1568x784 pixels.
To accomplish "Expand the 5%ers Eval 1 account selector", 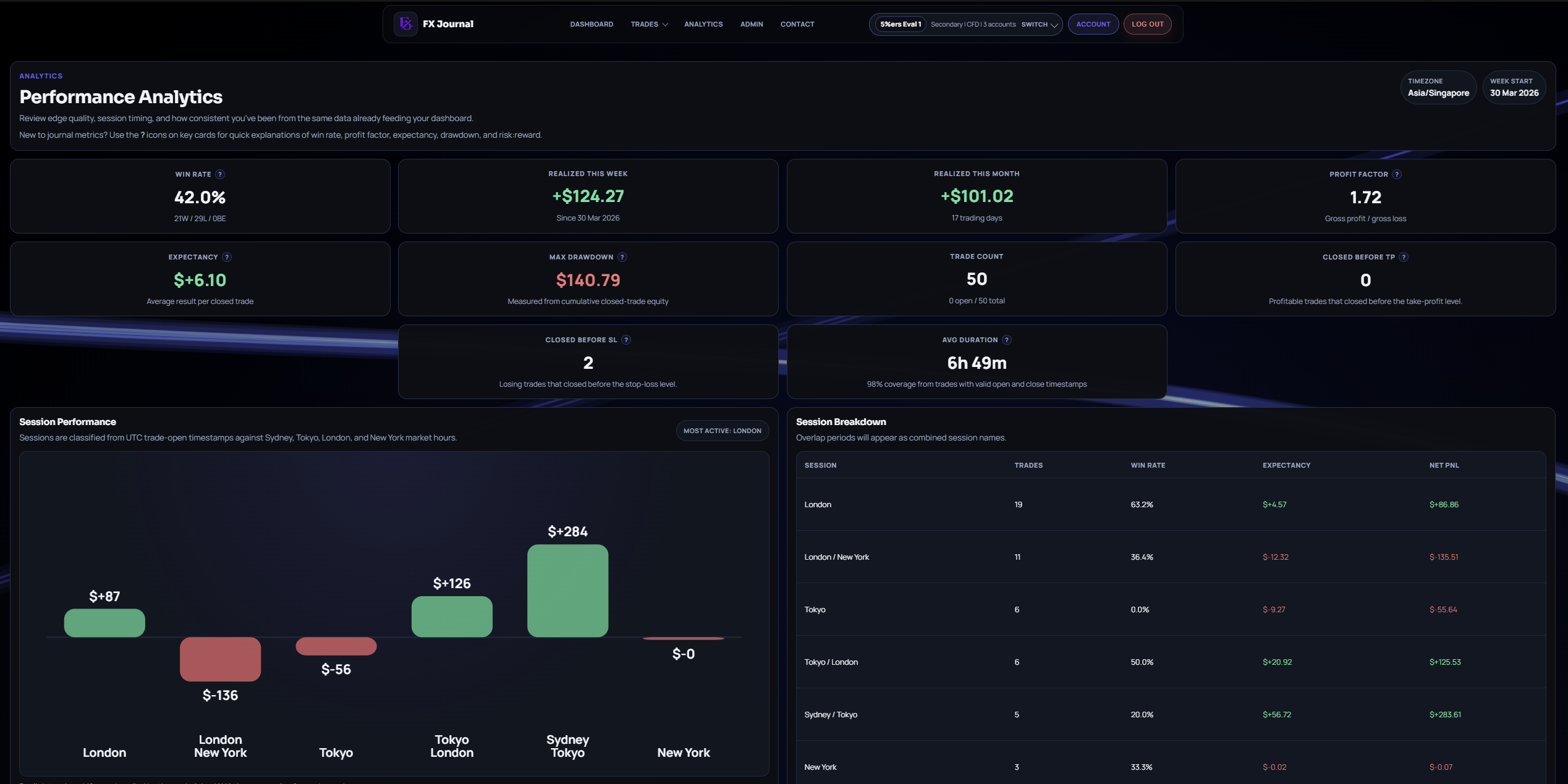I will (x=899, y=24).
